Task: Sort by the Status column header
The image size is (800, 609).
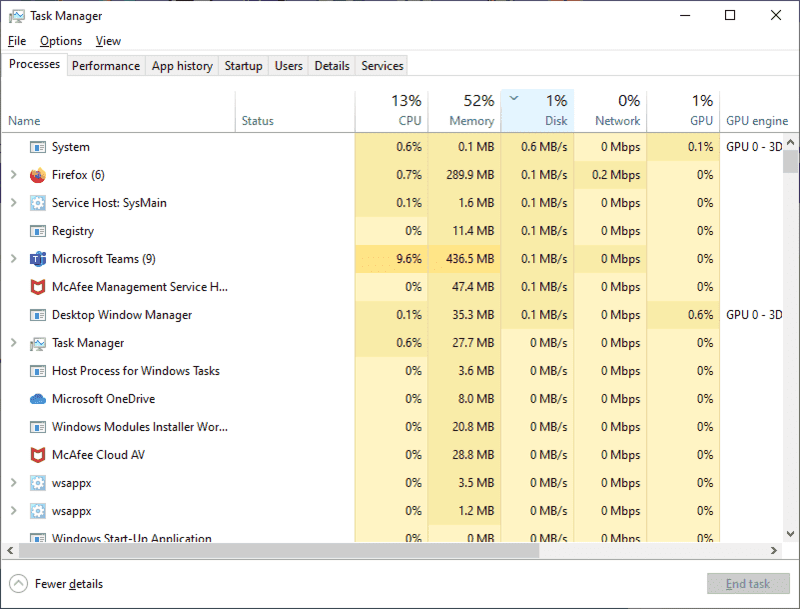Action: pos(295,111)
